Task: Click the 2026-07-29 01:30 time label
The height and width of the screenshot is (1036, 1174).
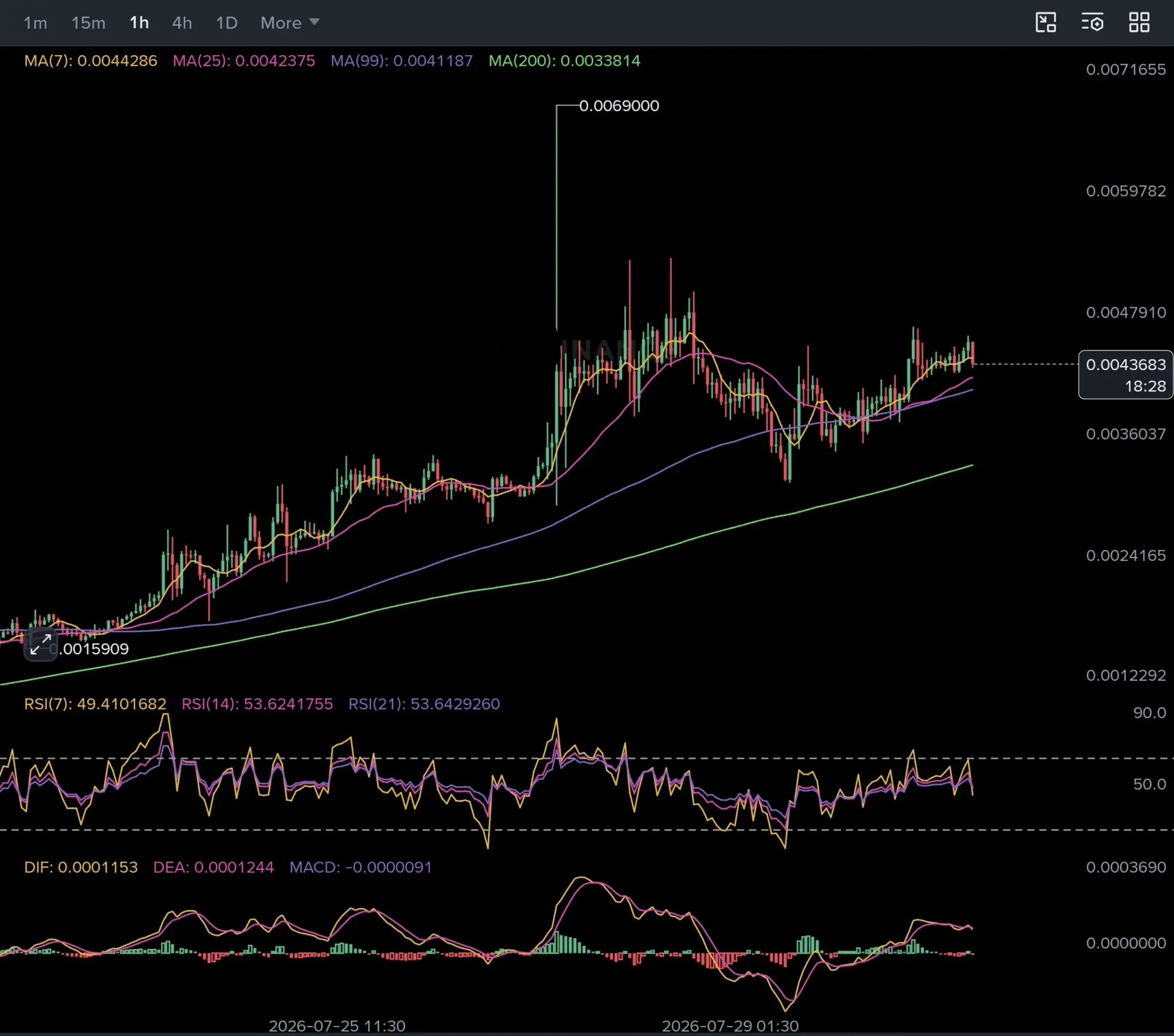Action: [730, 1026]
